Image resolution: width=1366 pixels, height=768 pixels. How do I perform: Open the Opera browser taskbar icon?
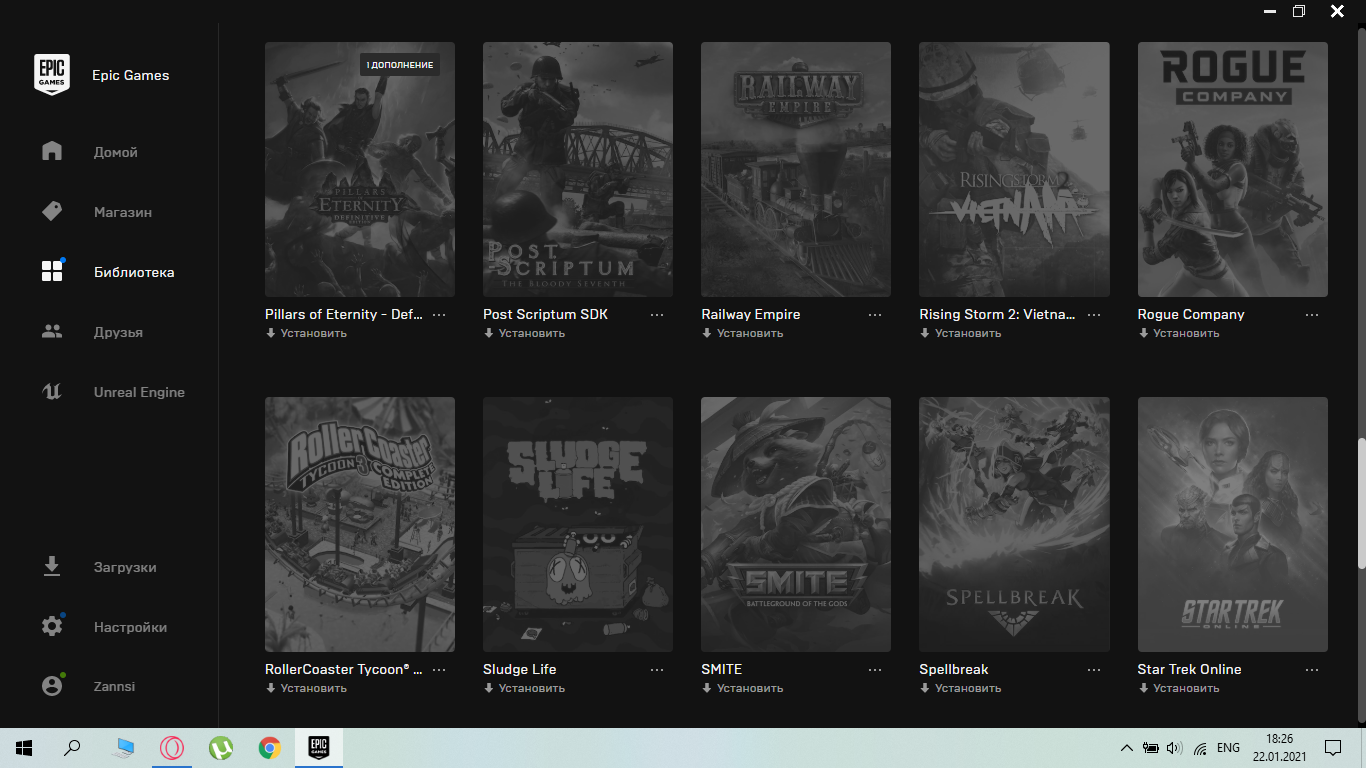(172, 748)
